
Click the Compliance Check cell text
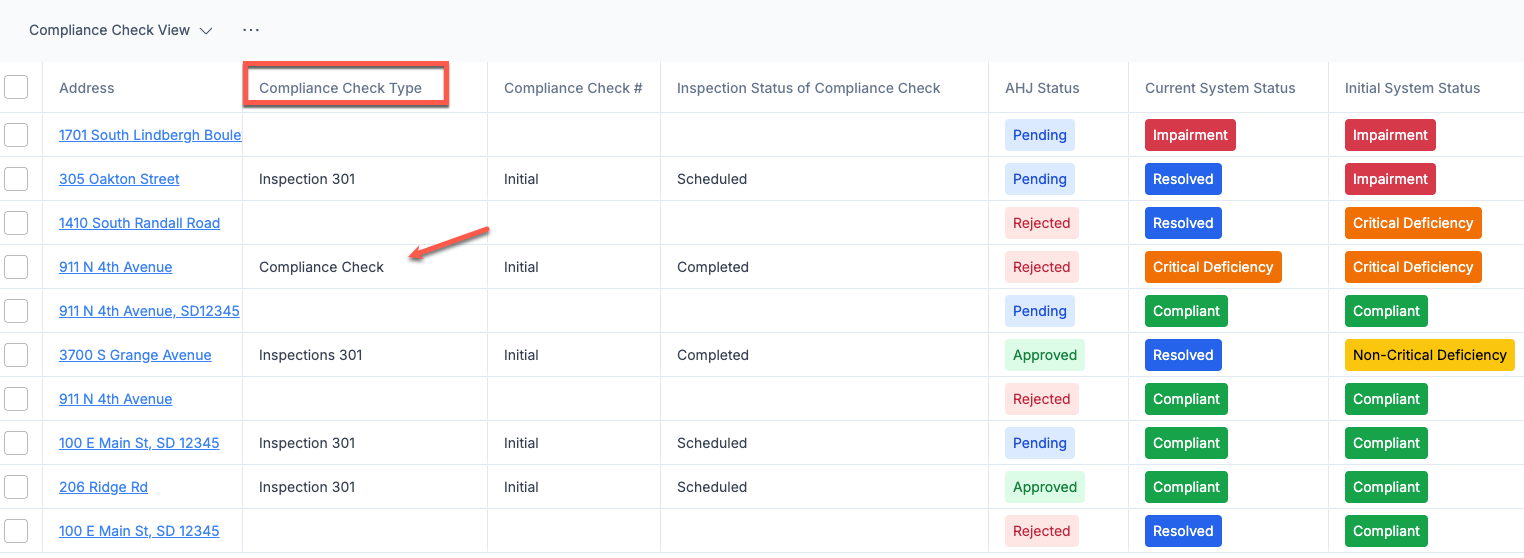[x=321, y=267]
